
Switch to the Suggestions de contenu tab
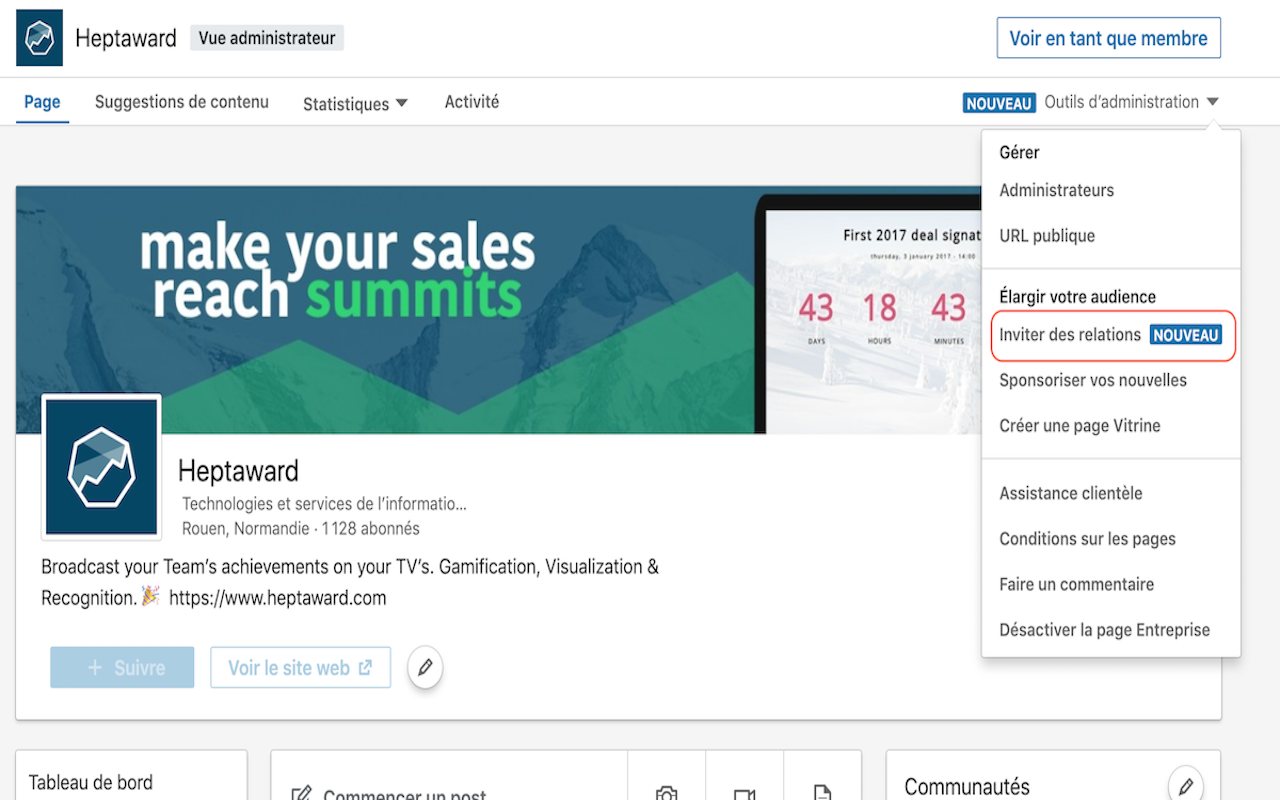point(181,102)
